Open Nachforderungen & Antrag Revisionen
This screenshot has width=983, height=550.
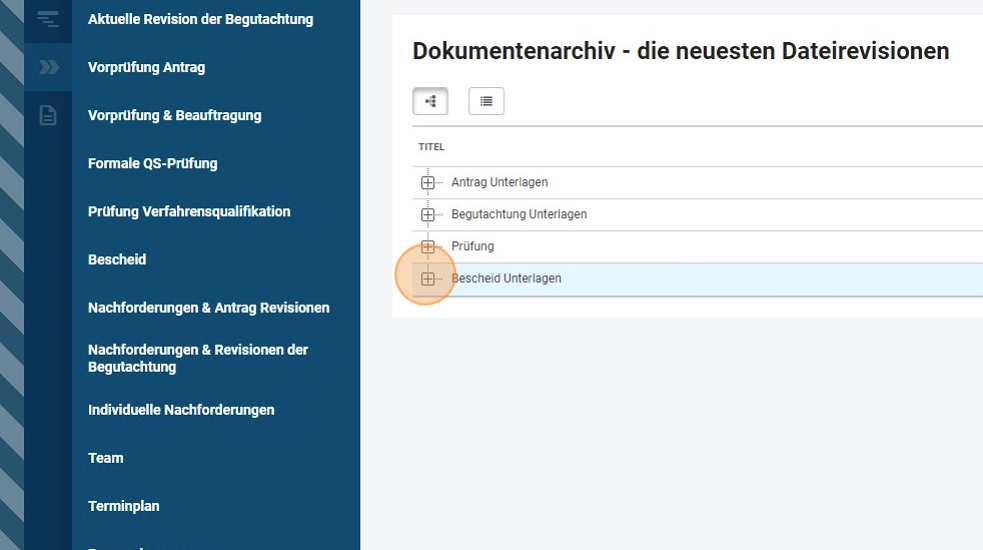(208, 307)
